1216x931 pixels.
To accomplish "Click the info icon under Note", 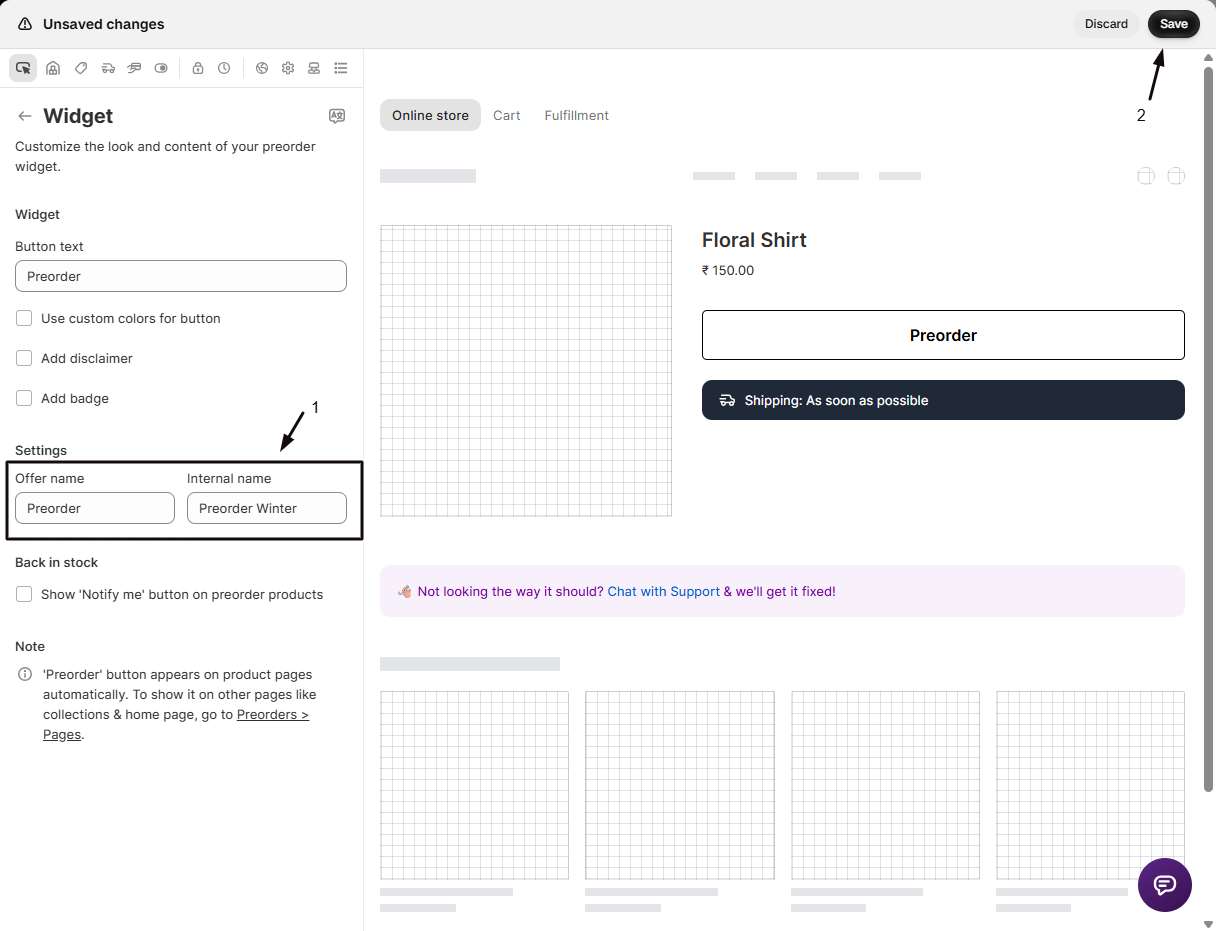I will [25, 674].
